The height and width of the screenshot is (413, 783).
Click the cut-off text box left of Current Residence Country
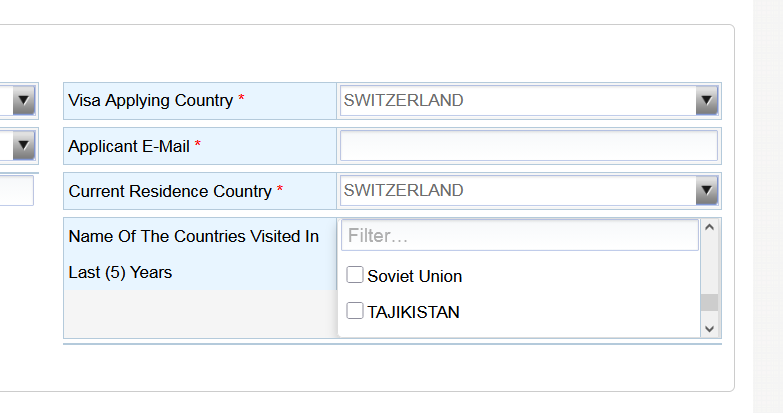(16, 190)
